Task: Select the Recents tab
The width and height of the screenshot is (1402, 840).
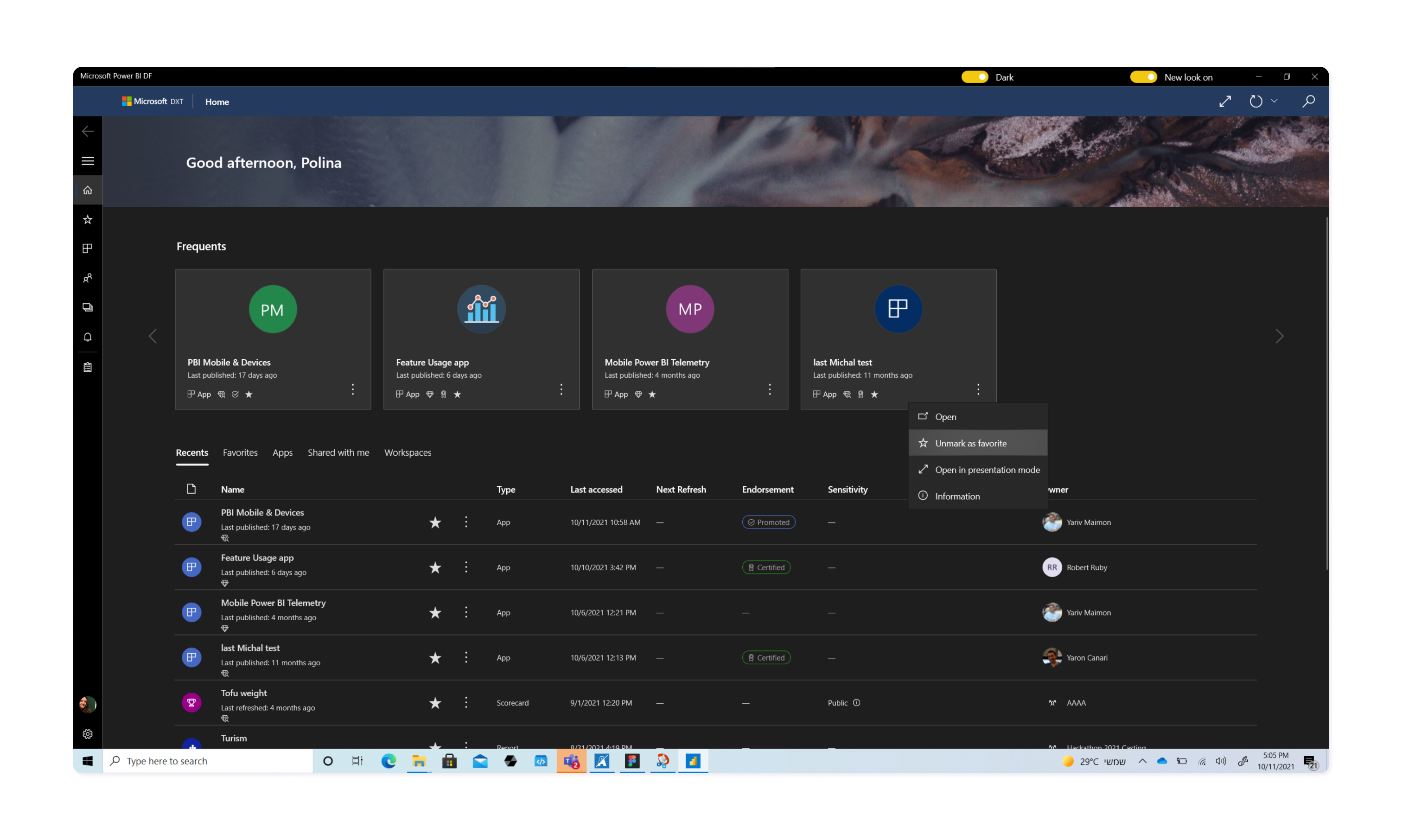Action: coord(192,452)
